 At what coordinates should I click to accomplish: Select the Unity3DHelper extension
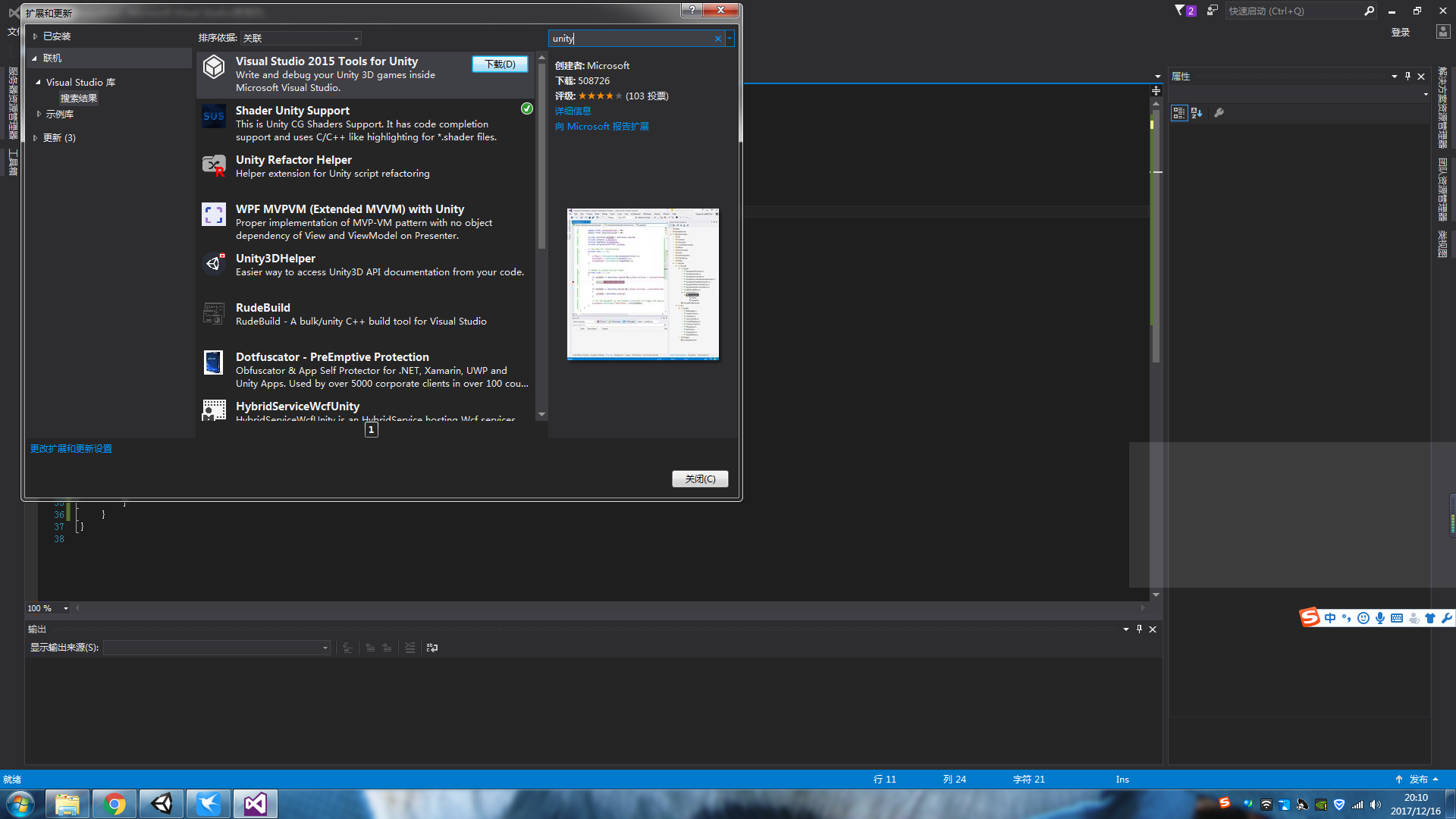[366, 271]
